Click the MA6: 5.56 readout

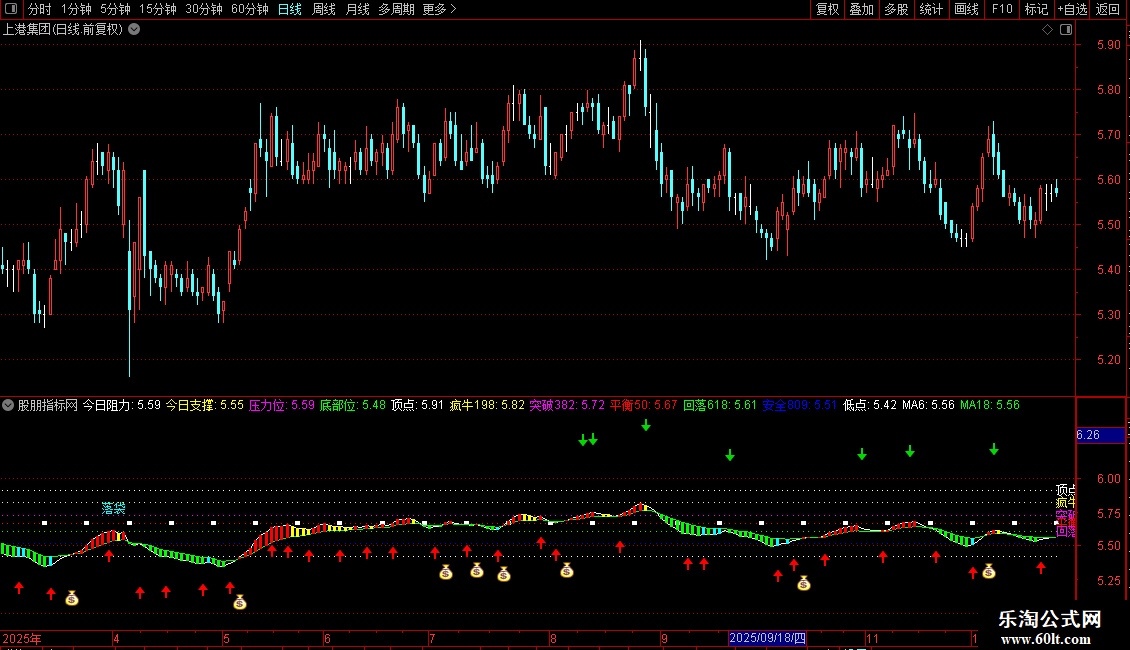[x=928, y=405]
